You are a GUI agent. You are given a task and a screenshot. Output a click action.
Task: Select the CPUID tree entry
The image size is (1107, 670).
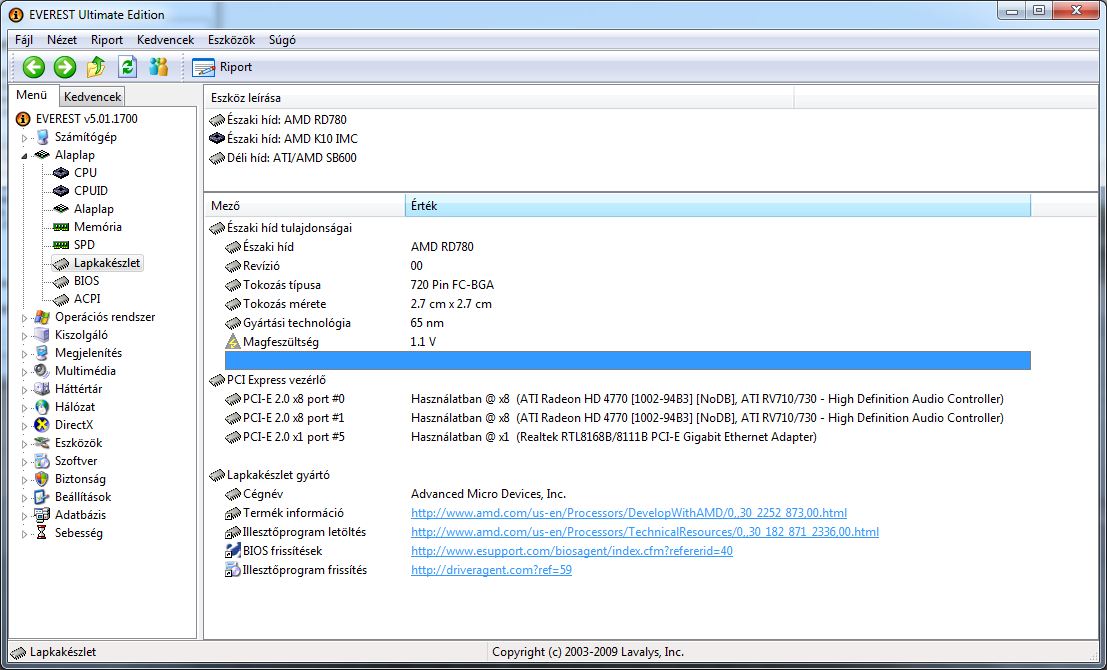tap(90, 191)
